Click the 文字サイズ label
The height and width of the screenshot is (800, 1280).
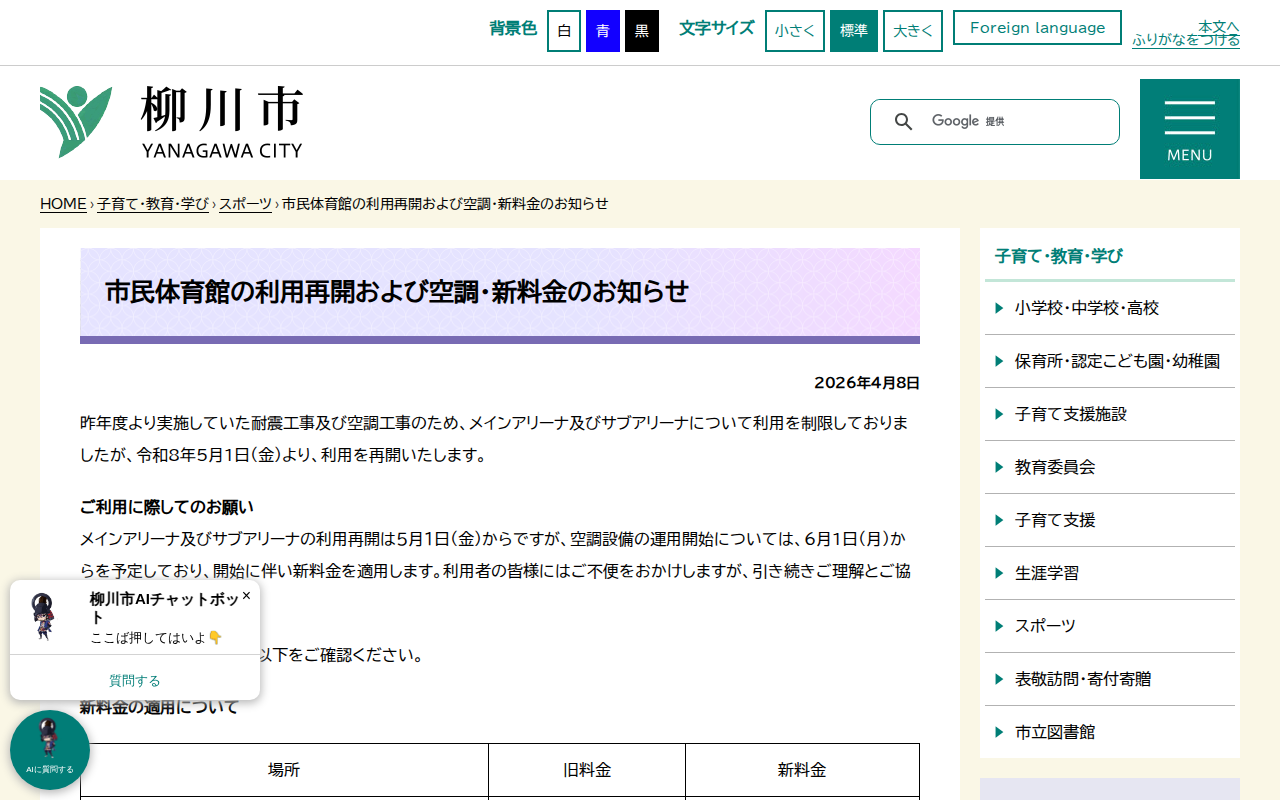click(x=717, y=29)
